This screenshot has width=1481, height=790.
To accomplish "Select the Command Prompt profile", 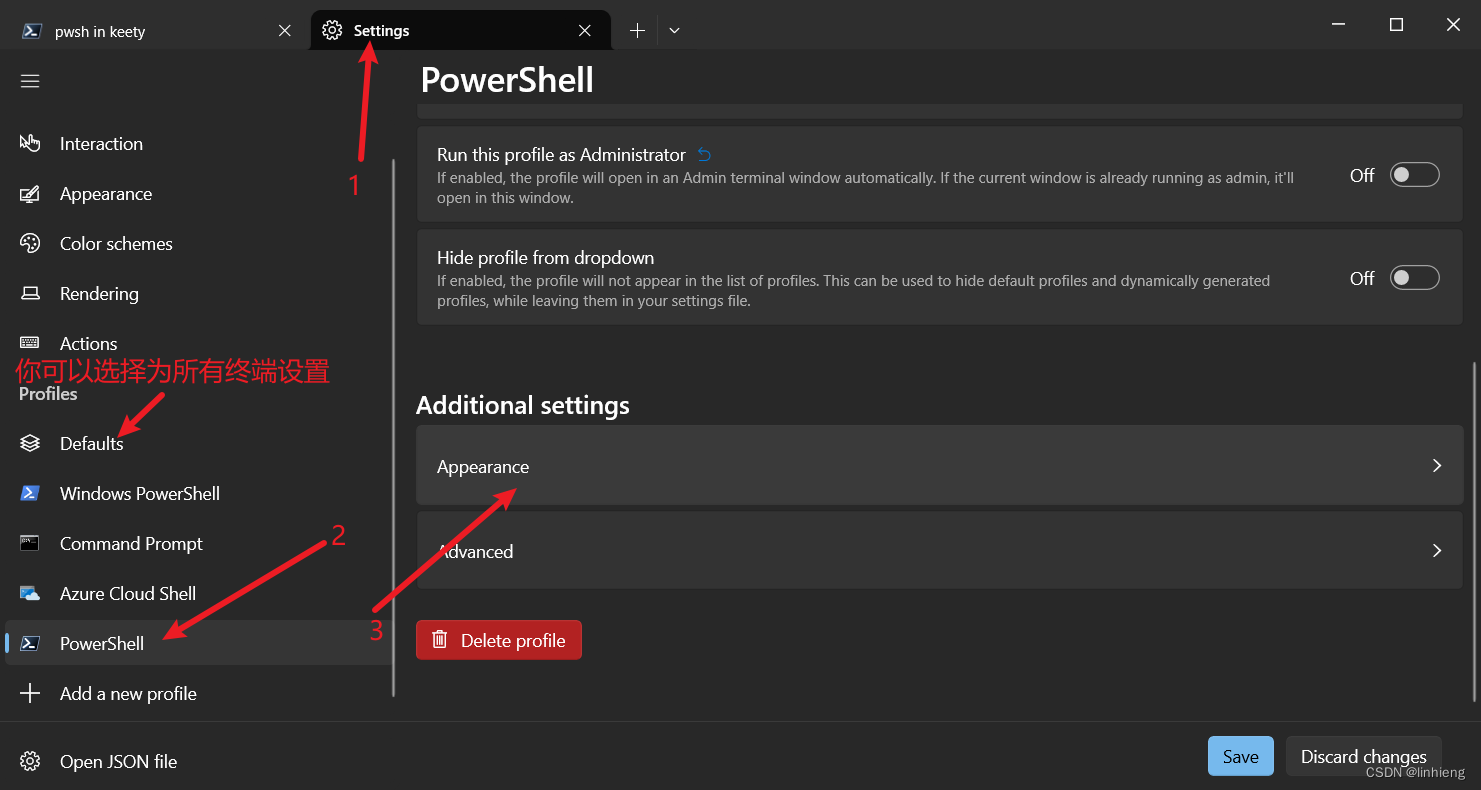I will (x=198, y=543).
